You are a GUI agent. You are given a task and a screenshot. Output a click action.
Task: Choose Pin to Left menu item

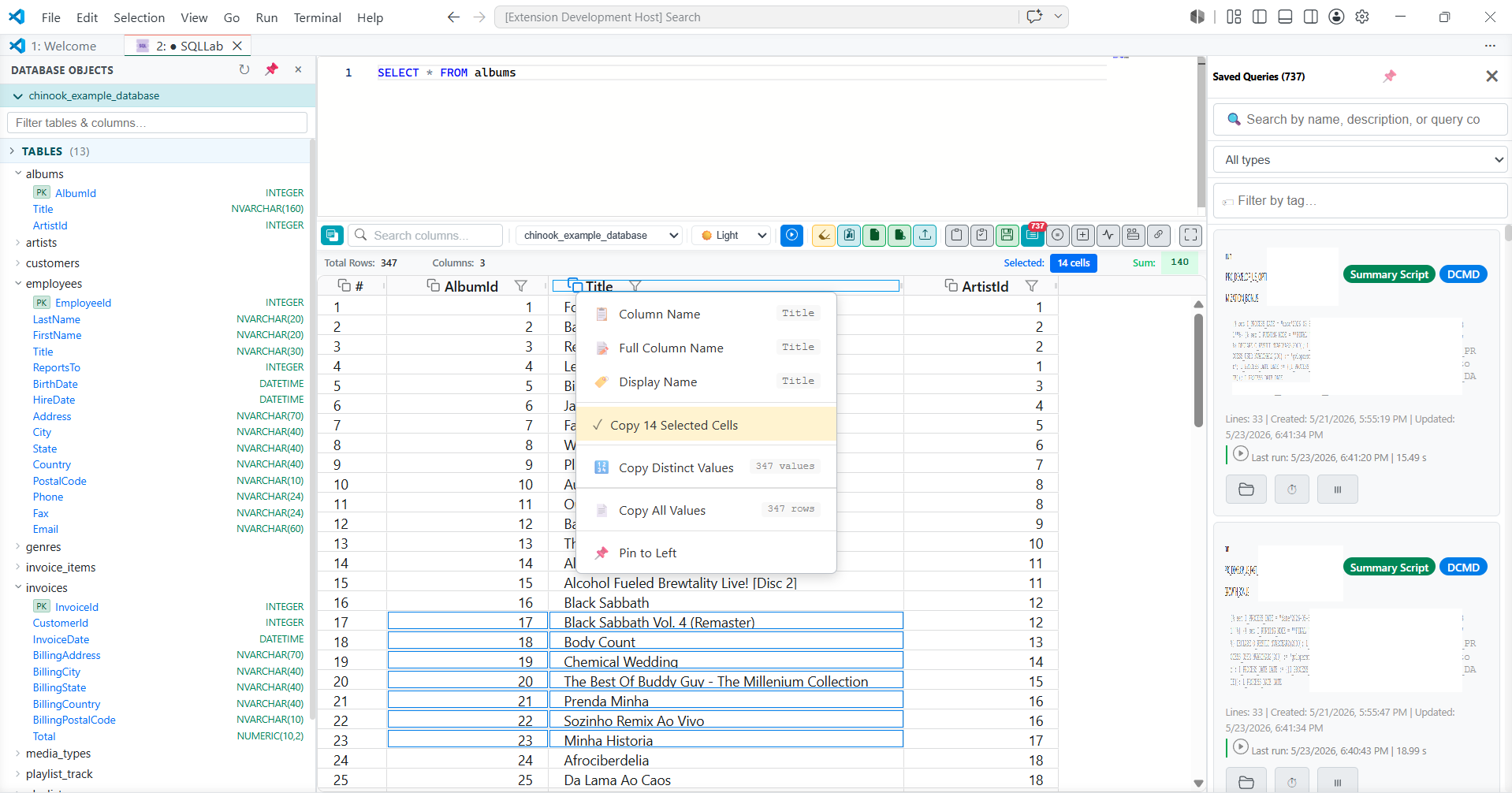(x=706, y=553)
